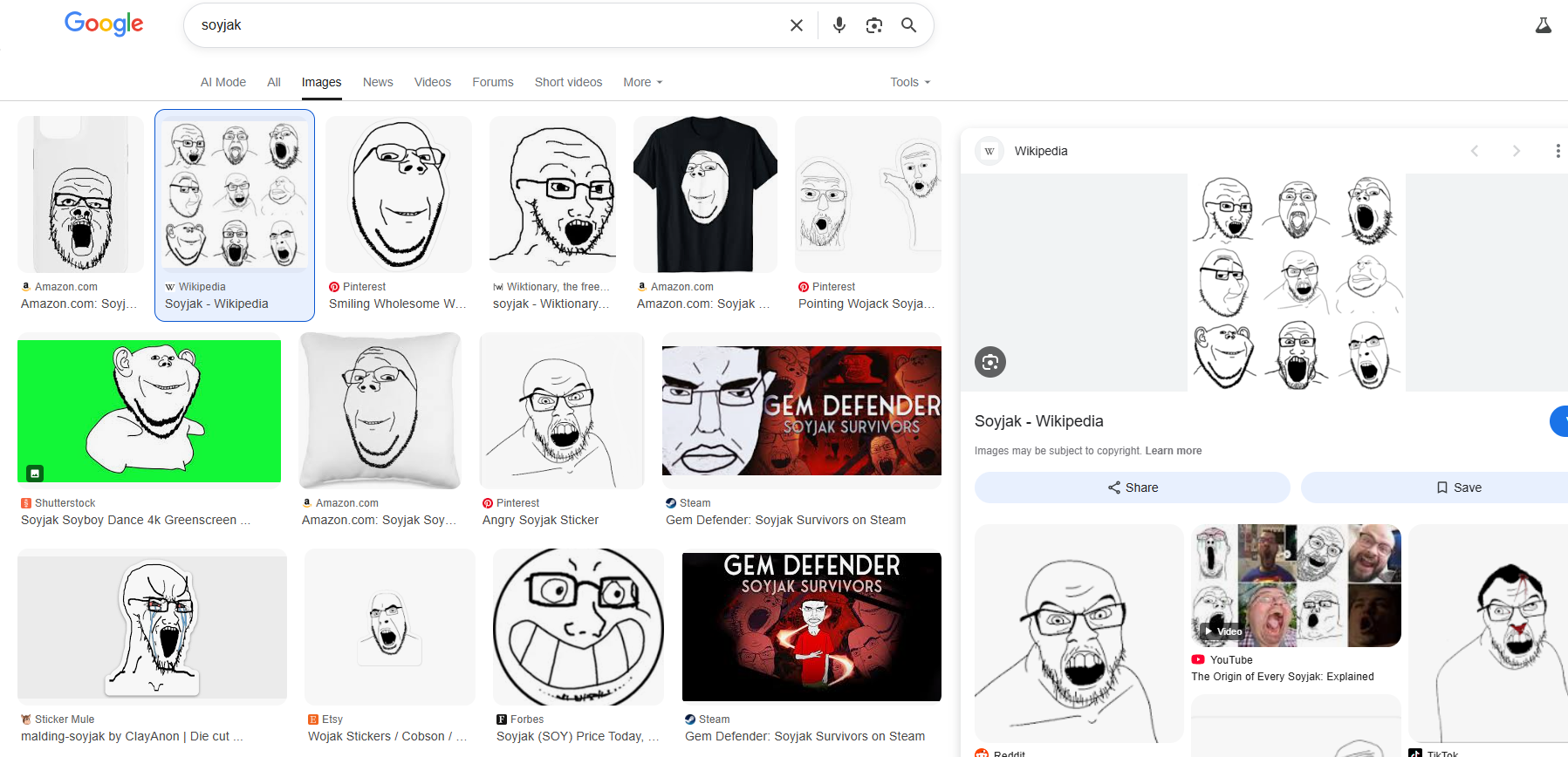
Task: Click the large Wikipedia soyjak grid preview
Action: pos(1297,283)
